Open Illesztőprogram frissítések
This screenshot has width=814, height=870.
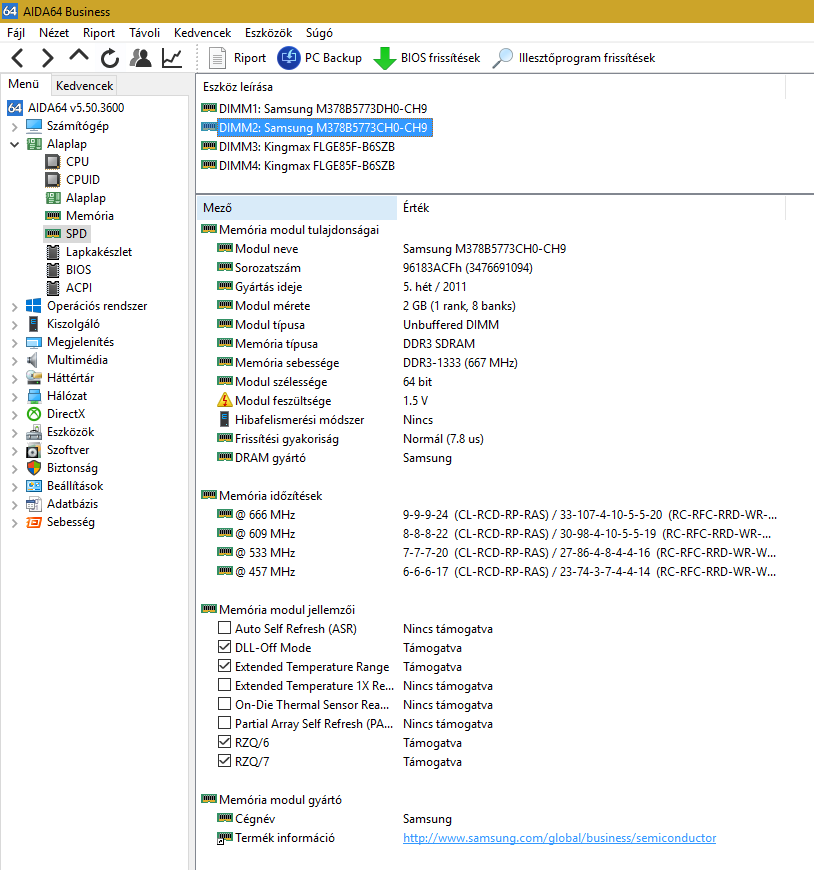tap(574, 58)
